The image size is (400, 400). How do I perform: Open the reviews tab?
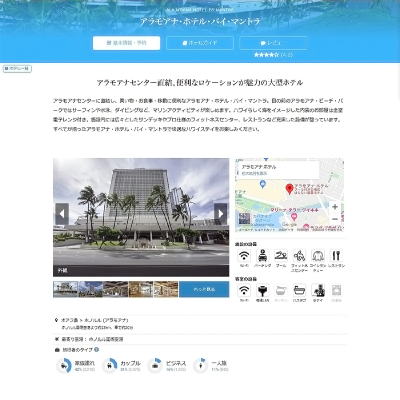[x=273, y=43]
